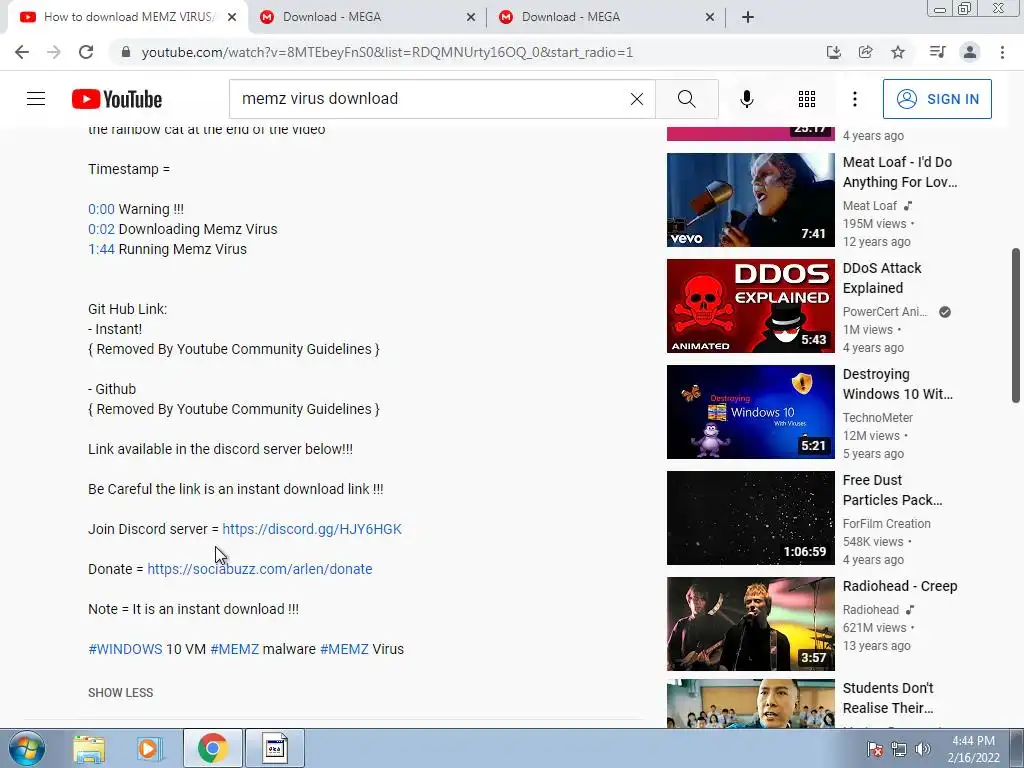Open the Windows Start button
This screenshot has height=768, width=1024.
click(x=27, y=748)
